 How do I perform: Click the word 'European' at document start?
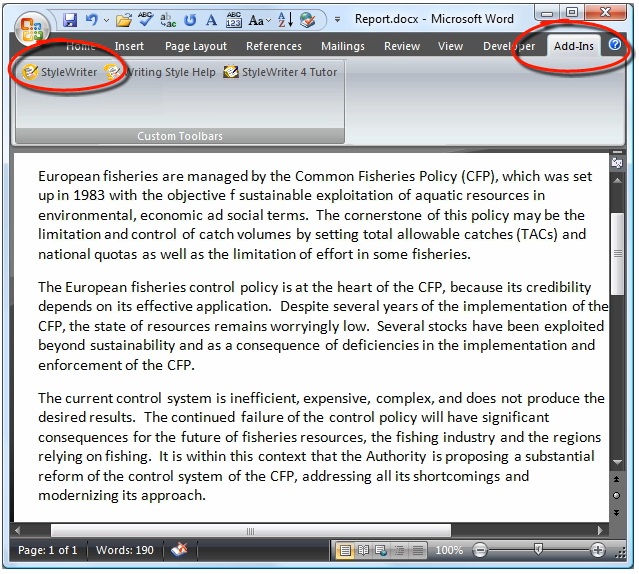(69, 176)
